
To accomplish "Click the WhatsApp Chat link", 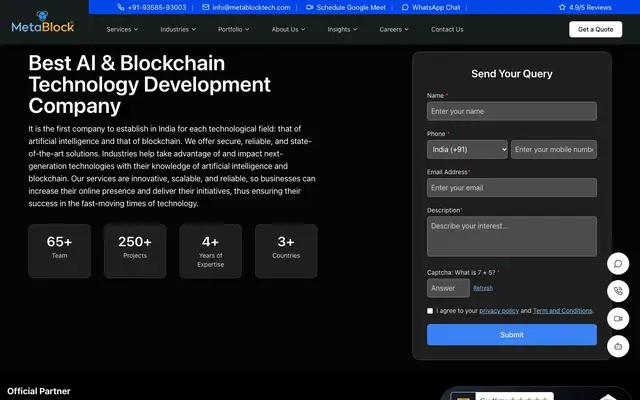I will tap(436, 7).
